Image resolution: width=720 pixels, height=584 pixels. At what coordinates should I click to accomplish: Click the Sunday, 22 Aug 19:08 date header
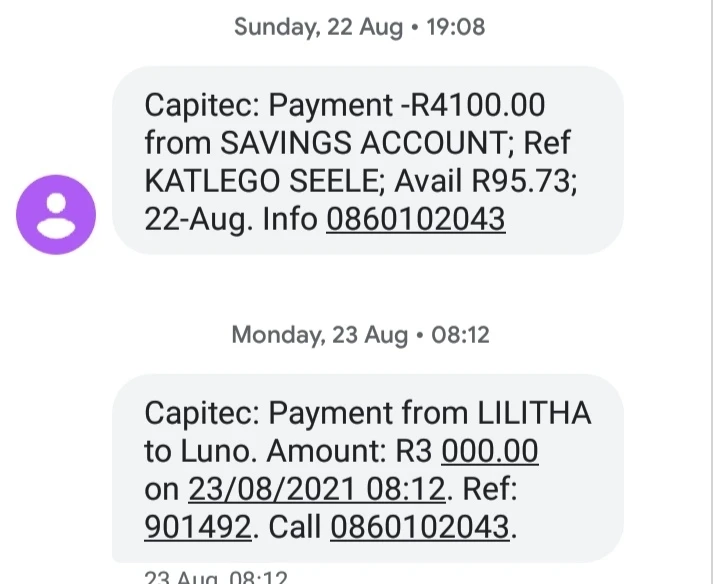pyautogui.click(x=359, y=27)
